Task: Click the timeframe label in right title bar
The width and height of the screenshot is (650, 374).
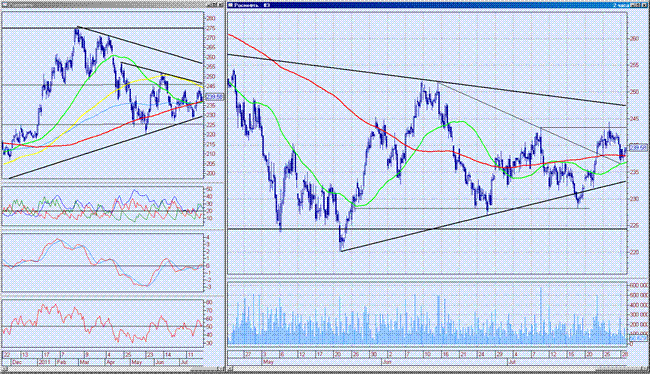Action: [x=621, y=5]
